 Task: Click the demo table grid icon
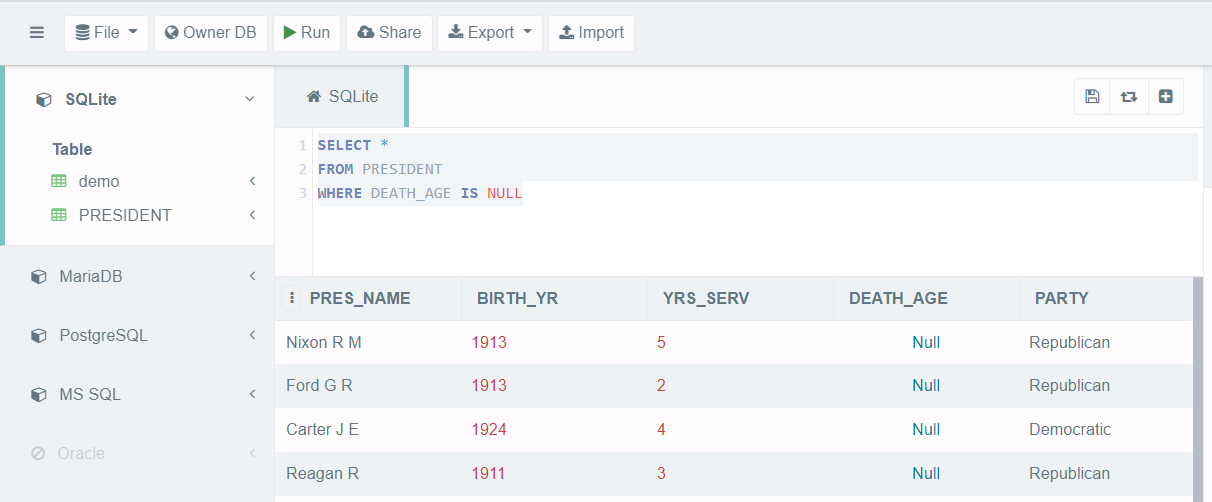[59, 182]
